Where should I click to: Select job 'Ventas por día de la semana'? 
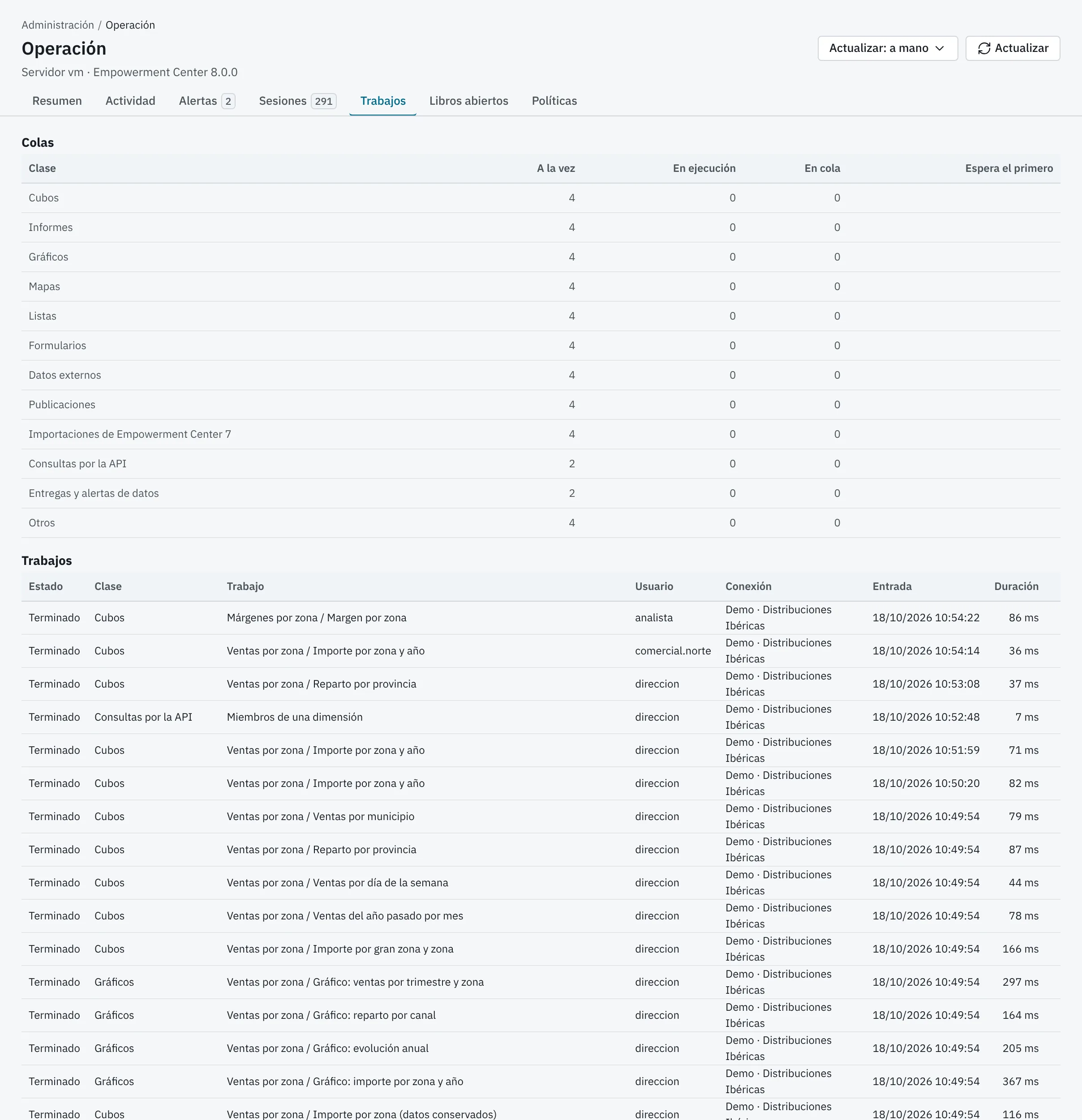click(541, 883)
